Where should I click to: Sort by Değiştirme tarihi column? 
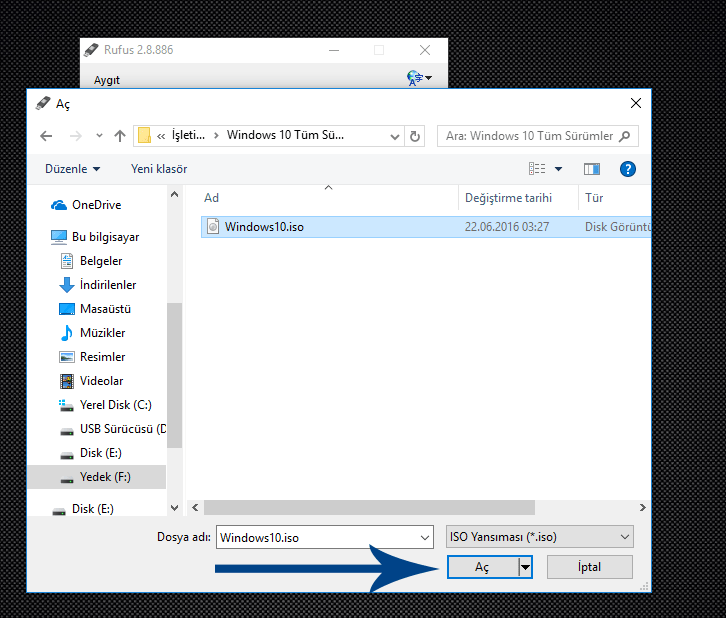[x=508, y=198]
